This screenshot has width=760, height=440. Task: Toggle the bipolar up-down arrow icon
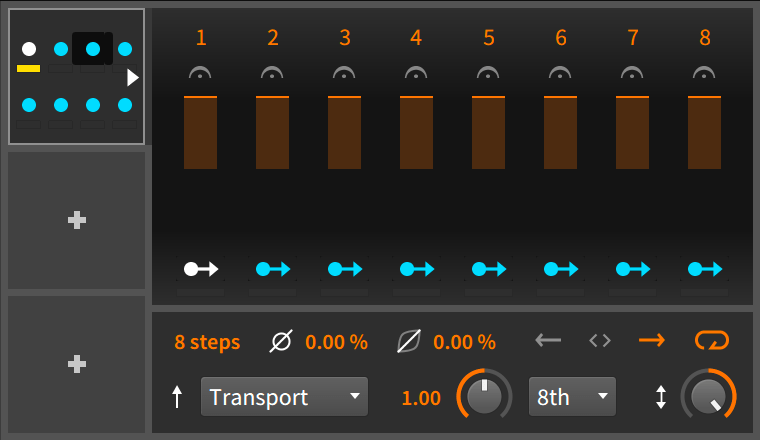[660, 397]
